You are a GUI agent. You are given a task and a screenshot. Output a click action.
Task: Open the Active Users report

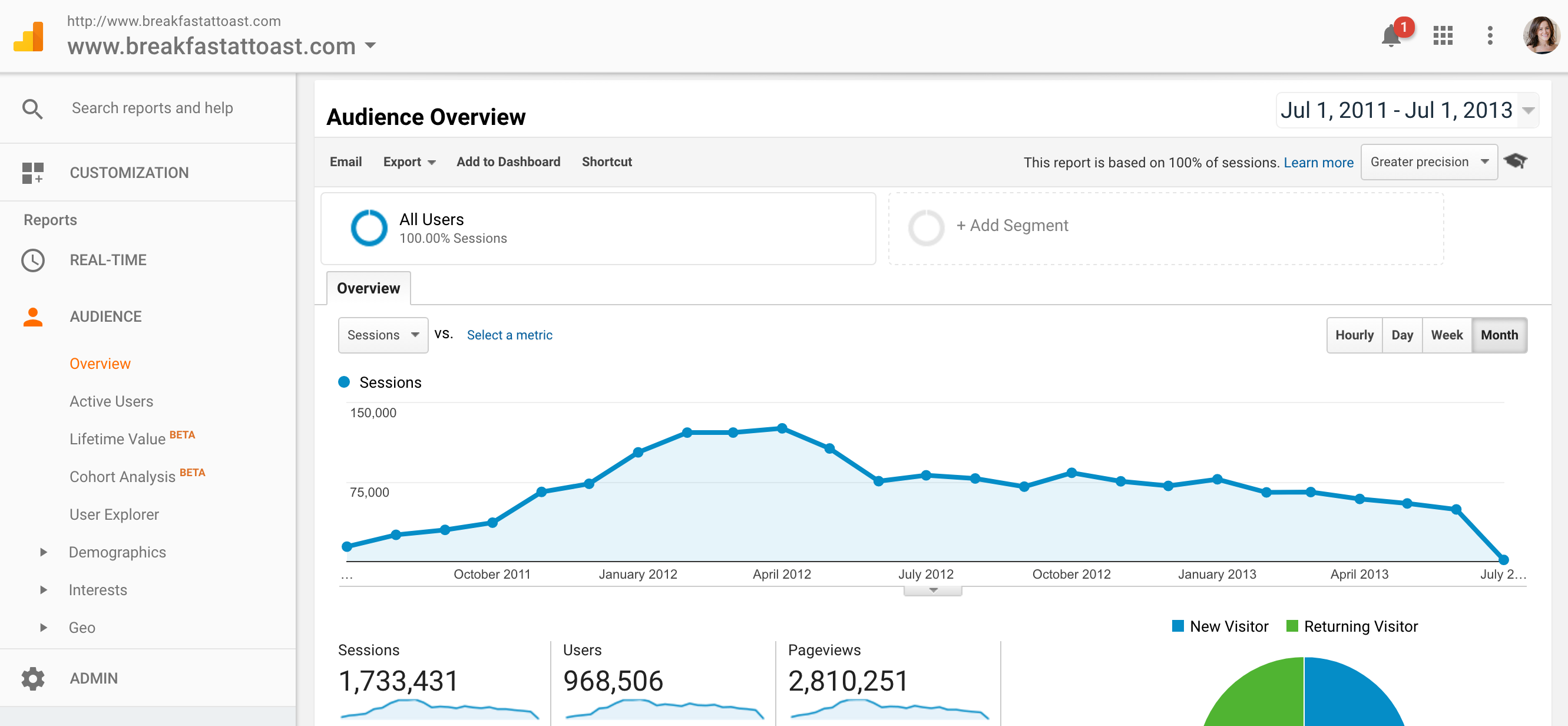(x=111, y=401)
